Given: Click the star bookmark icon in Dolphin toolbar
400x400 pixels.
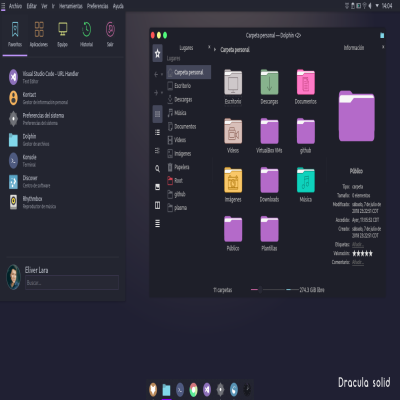Looking at the screenshot, I should pos(157,53).
